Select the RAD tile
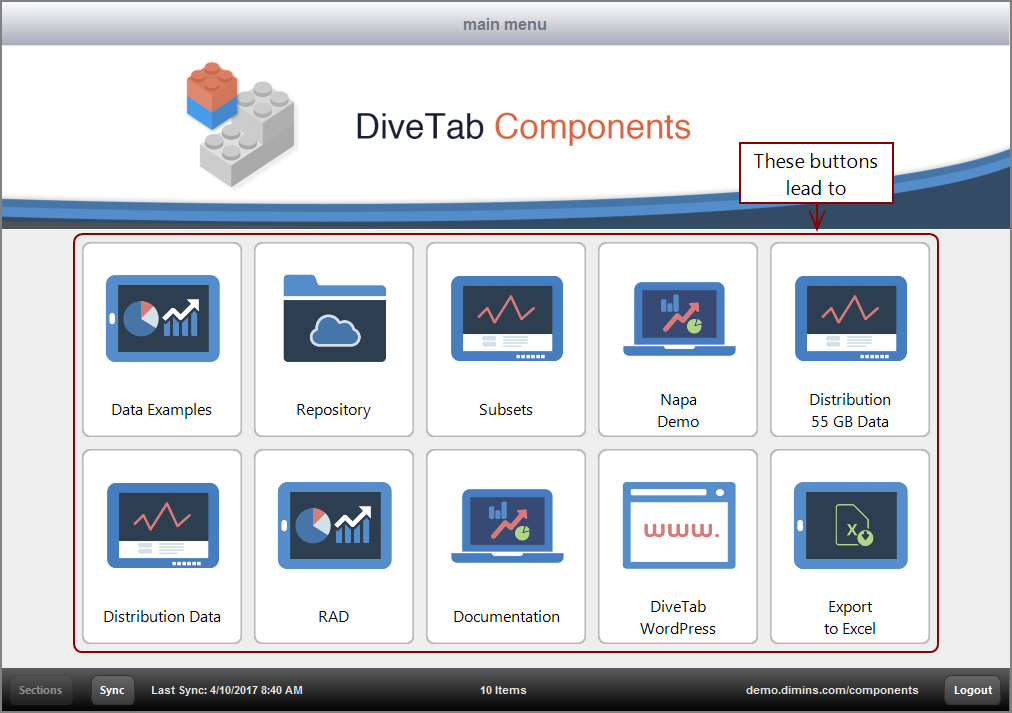Image resolution: width=1012 pixels, height=713 pixels. tap(333, 545)
